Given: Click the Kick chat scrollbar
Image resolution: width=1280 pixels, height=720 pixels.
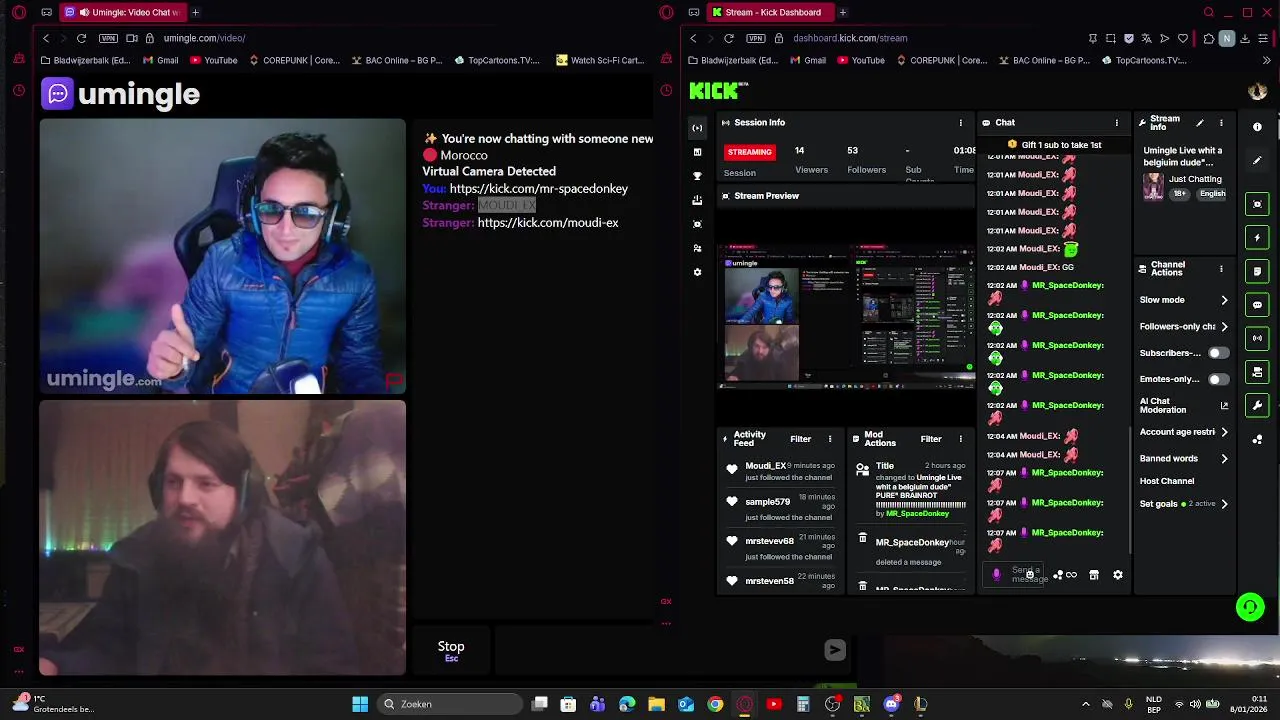Looking at the screenshot, I should (1130, 490).
